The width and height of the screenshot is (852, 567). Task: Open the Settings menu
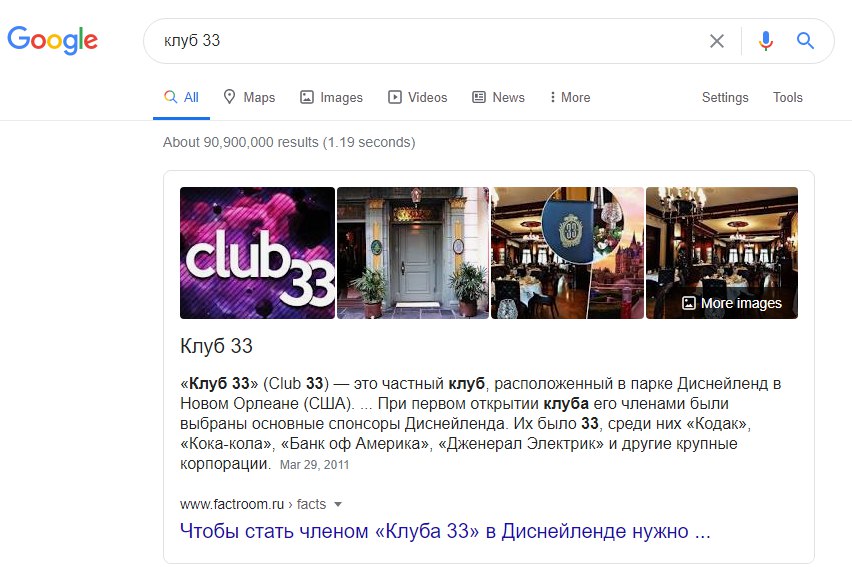click(x=725, y=97)
